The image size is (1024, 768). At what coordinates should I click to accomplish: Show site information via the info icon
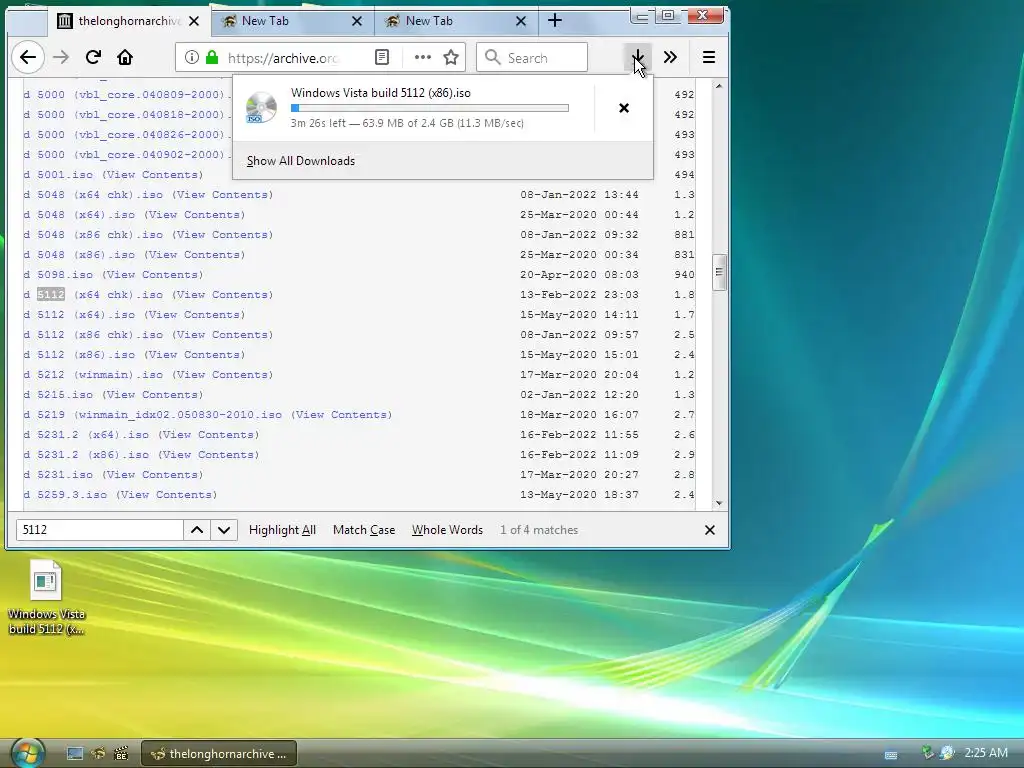(191, 57)
